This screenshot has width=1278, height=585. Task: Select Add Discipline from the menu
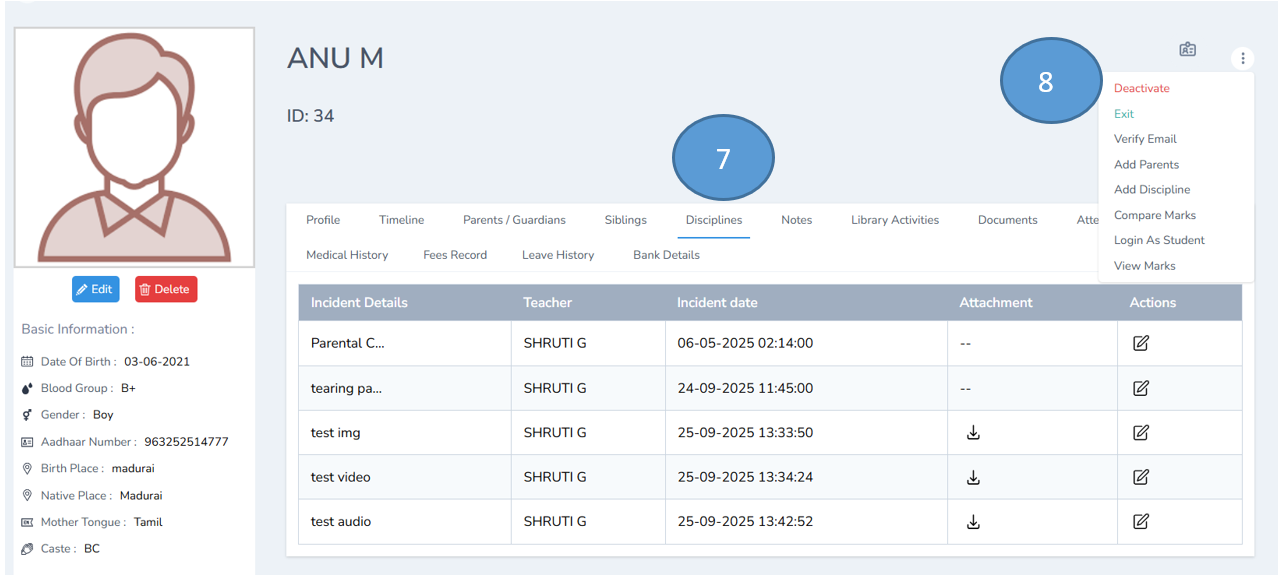[x=1152, y=189]
